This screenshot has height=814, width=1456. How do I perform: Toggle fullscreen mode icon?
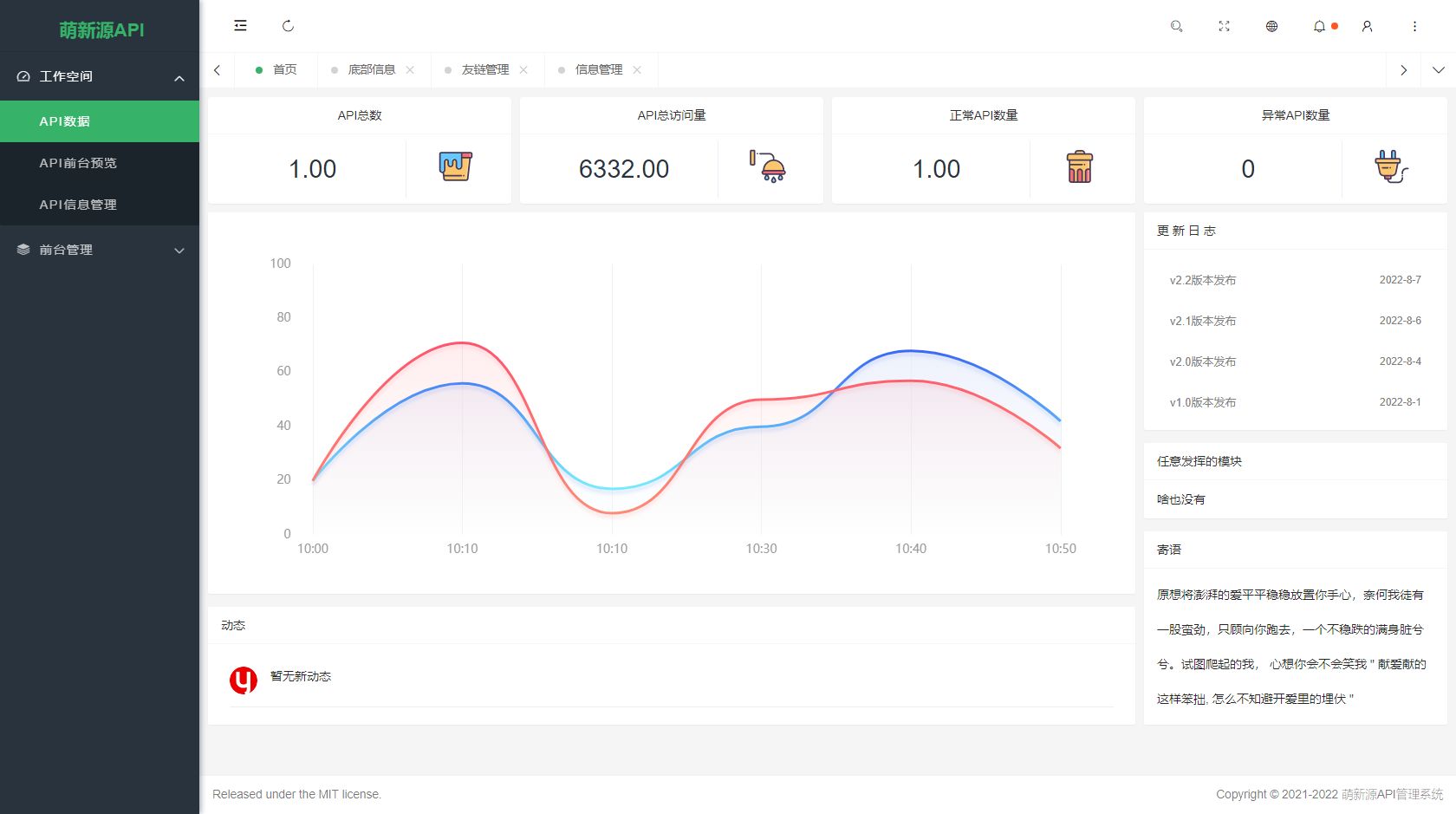point(1224,26)
